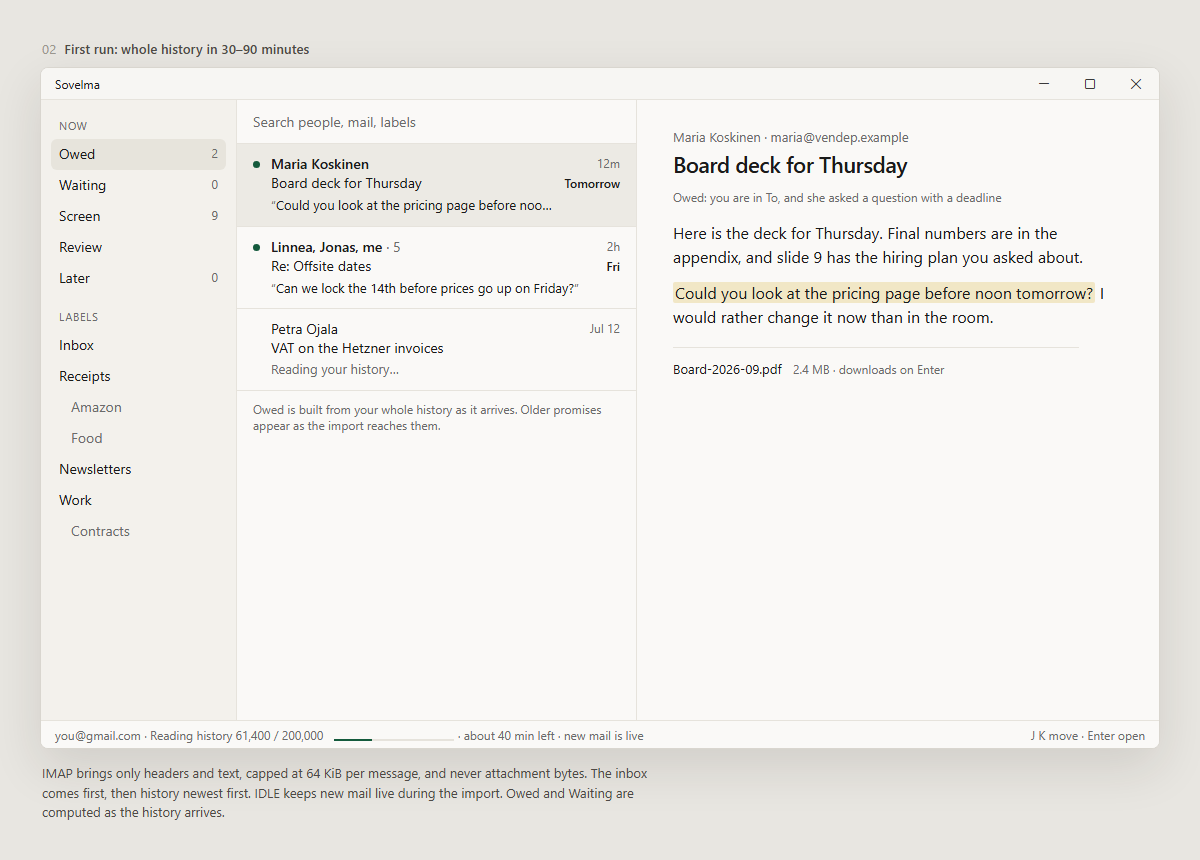Click the Owed explanation line under the heading
The height and width of the screenshot is (860, 1200).
[x=837, y=198]
